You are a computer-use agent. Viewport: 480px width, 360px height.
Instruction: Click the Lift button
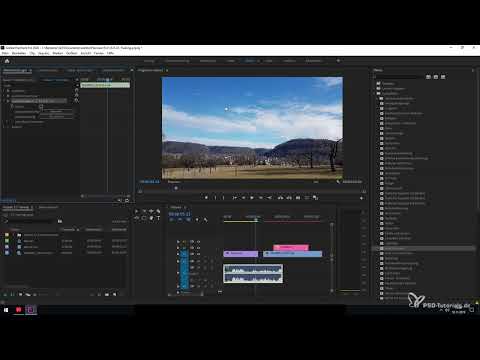click(x=280, y=198)
